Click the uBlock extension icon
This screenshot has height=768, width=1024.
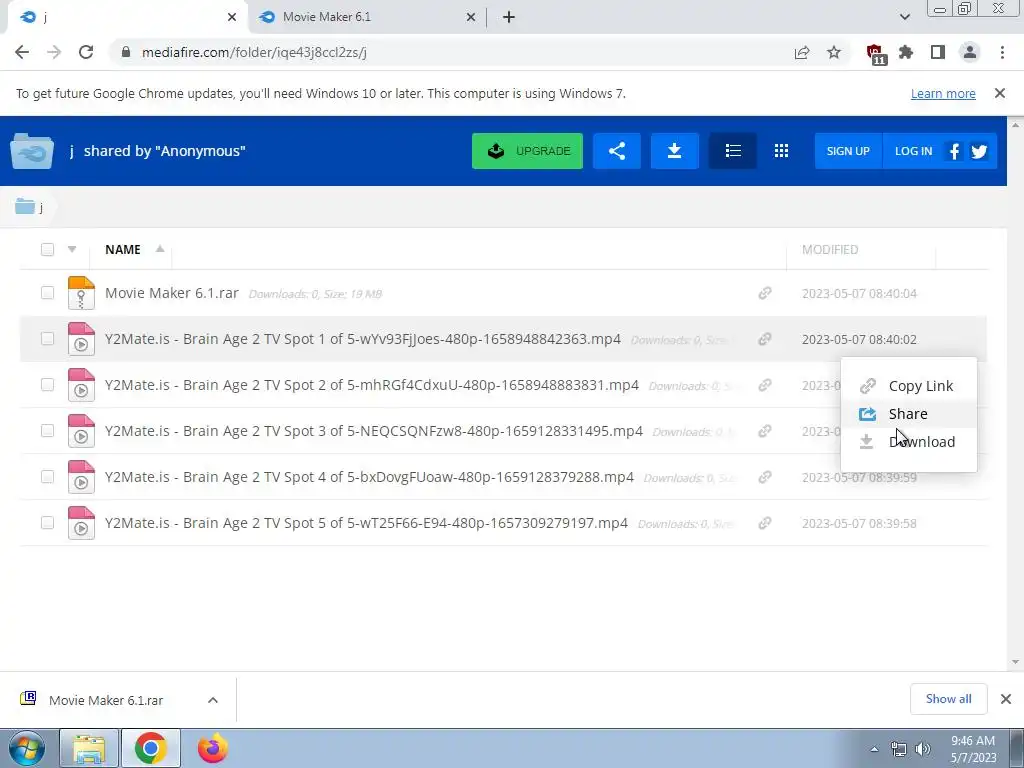click(876, 54)
